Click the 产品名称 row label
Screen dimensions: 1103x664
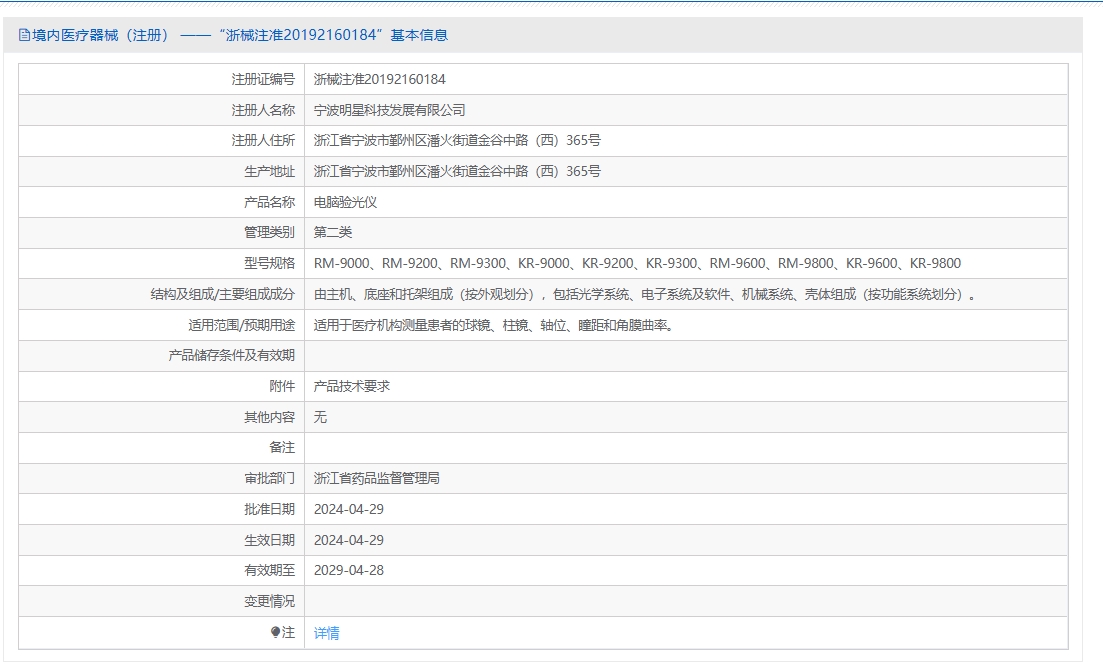269,202
